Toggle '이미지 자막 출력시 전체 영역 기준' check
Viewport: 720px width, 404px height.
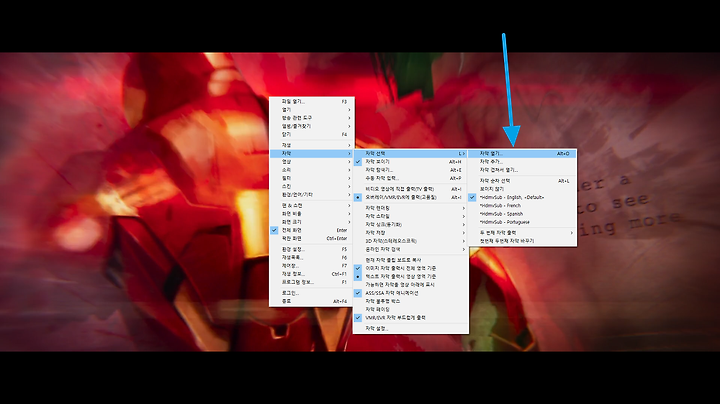click(411, 268)
